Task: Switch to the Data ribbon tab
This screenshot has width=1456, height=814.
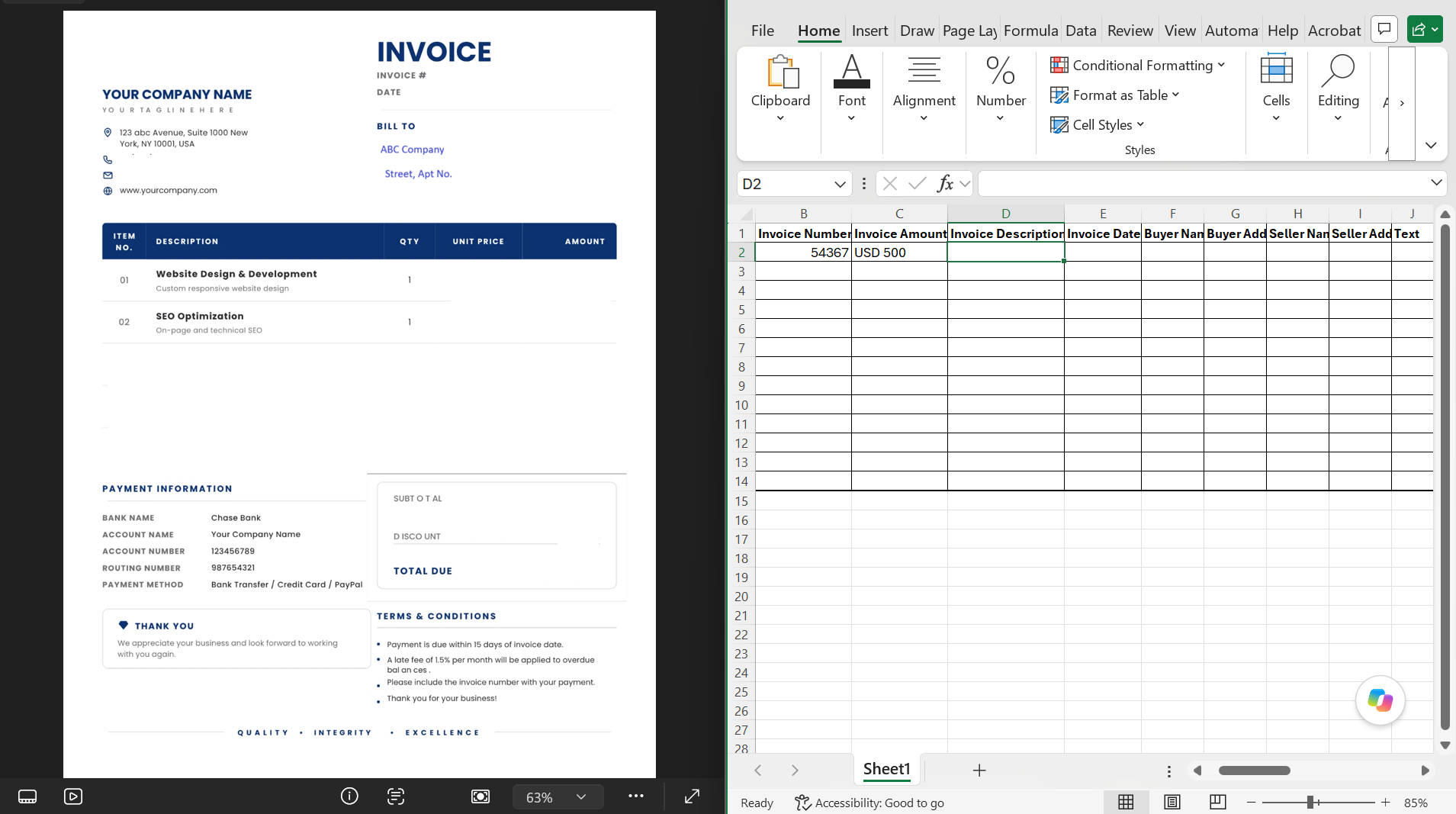Action: [1081, 31]
